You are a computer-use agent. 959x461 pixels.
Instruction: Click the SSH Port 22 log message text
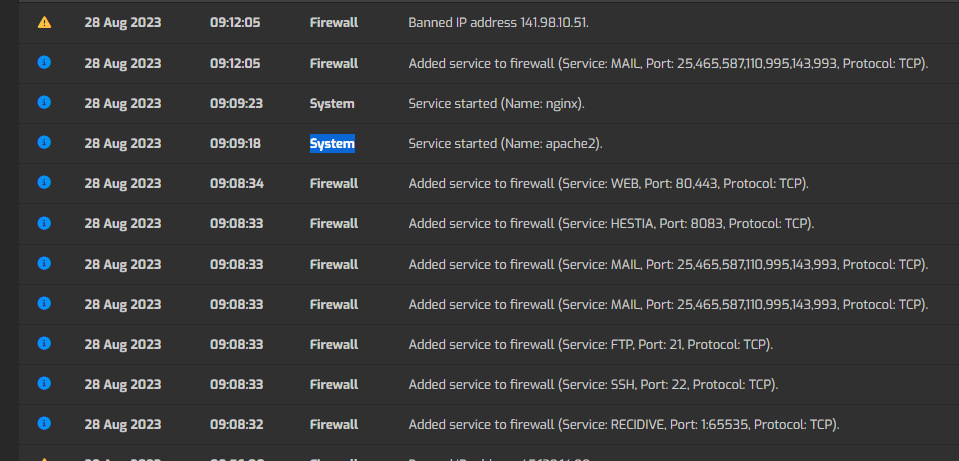pyautogui.click(x=593, y=385)
